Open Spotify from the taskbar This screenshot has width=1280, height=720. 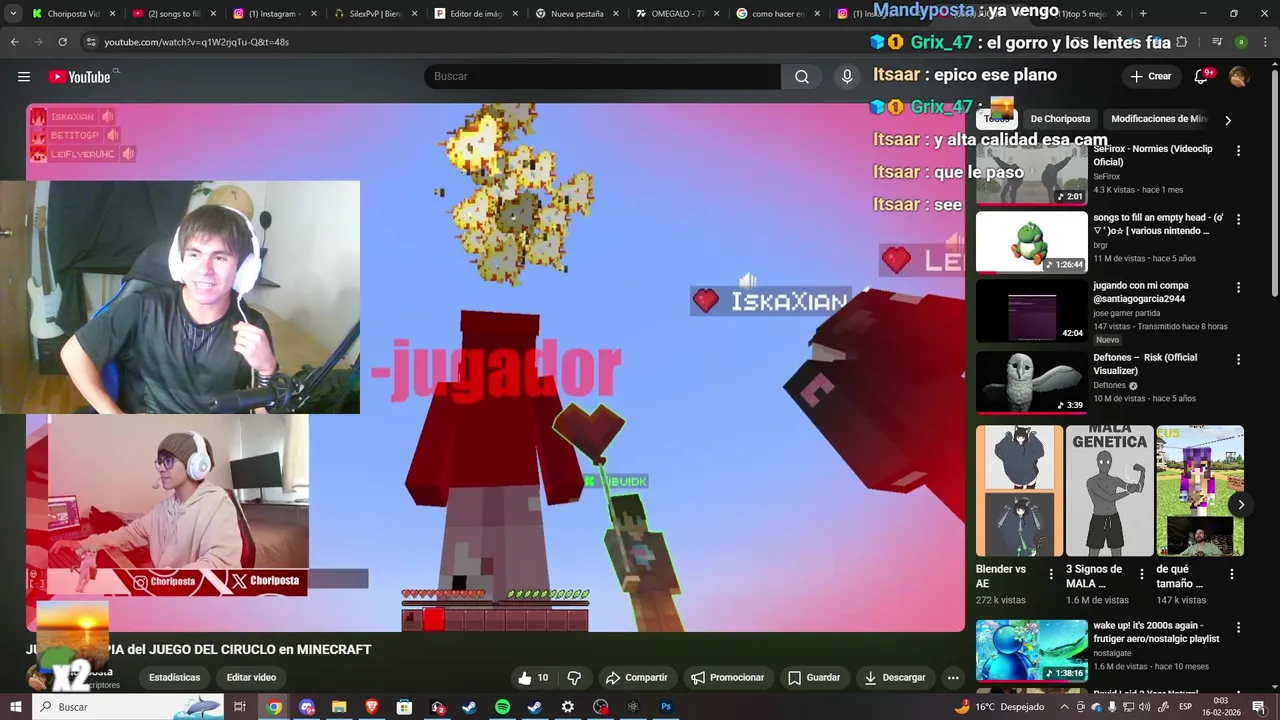click(502, 707)
